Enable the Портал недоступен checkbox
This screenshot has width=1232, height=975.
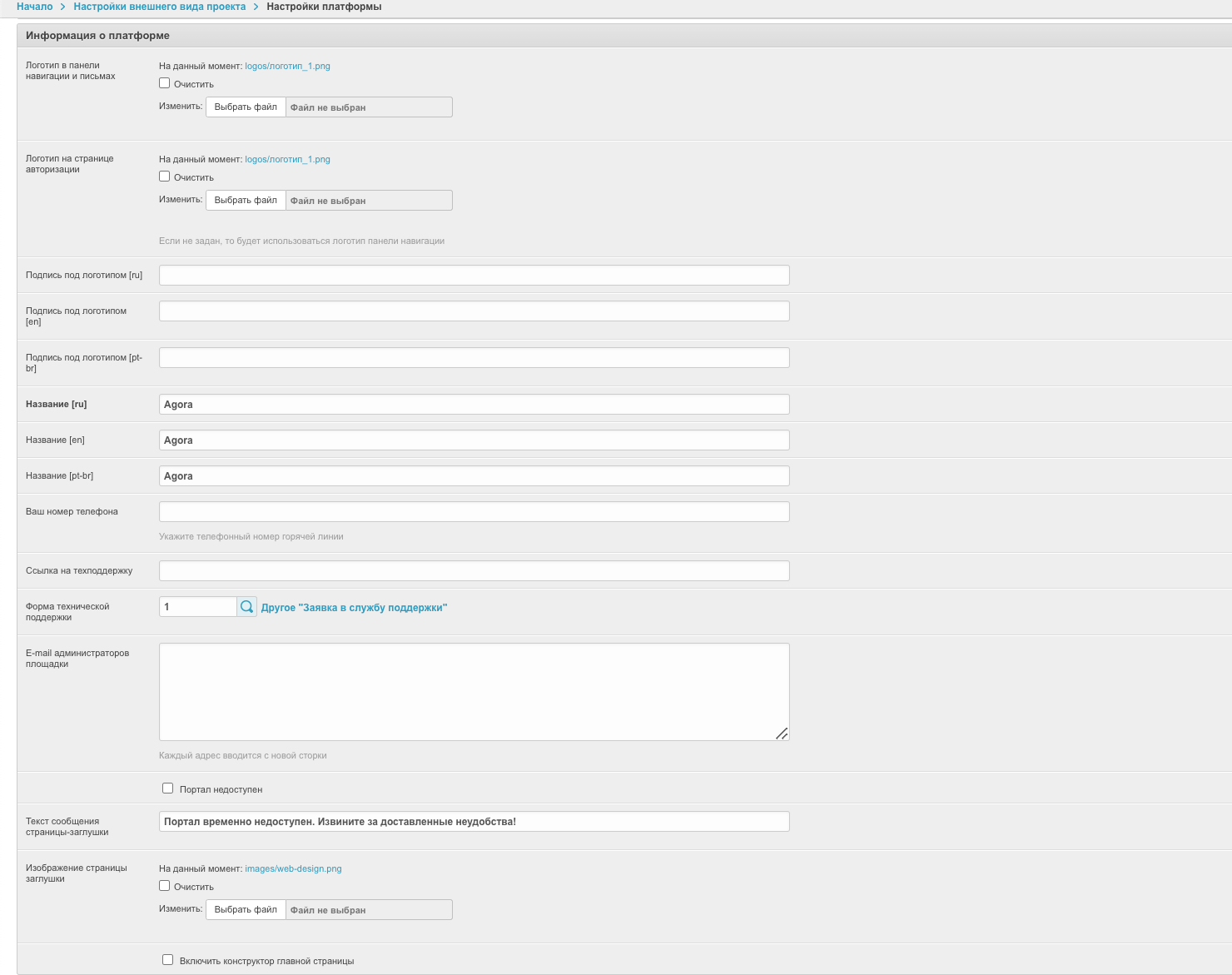(168, 788)
